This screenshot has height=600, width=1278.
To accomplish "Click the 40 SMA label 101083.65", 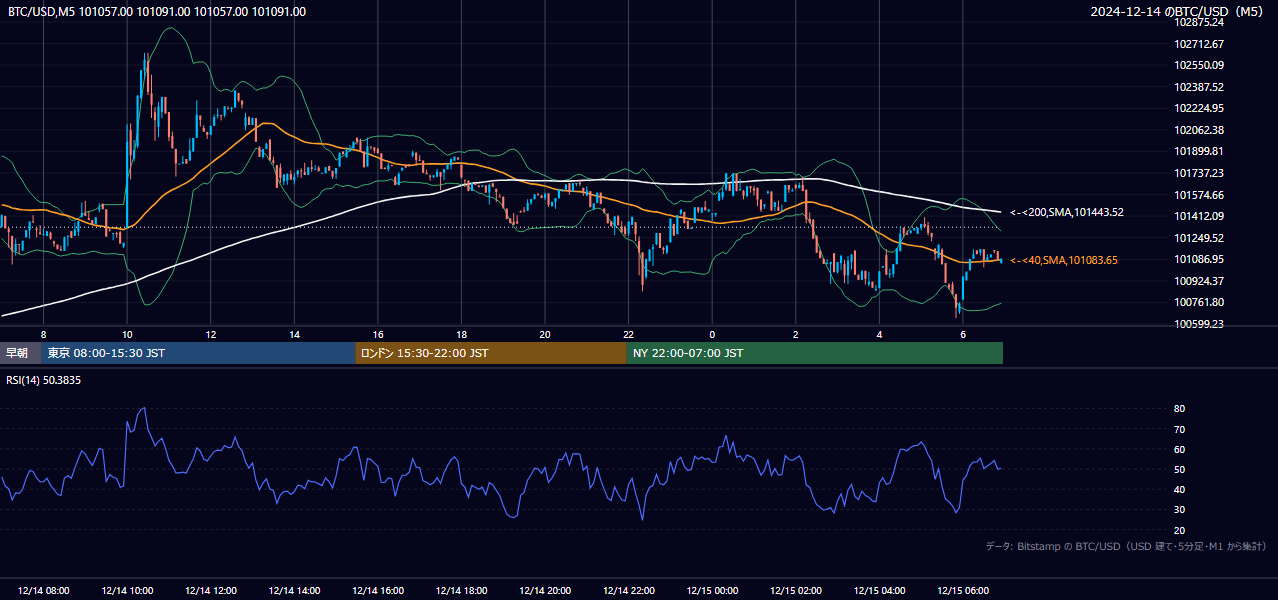I will [1064, 260].
